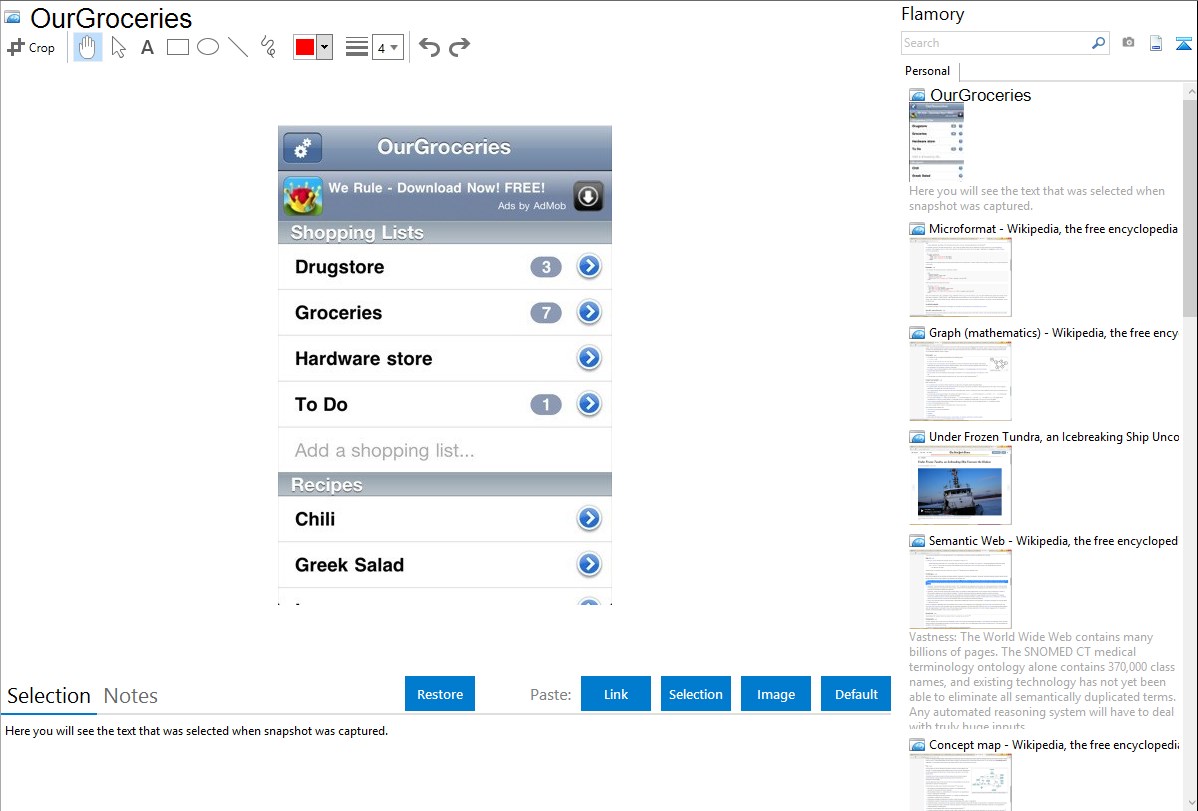Open the Selection tab
The height and width of the screenshot is (811, 1198).
click(49, 696)
